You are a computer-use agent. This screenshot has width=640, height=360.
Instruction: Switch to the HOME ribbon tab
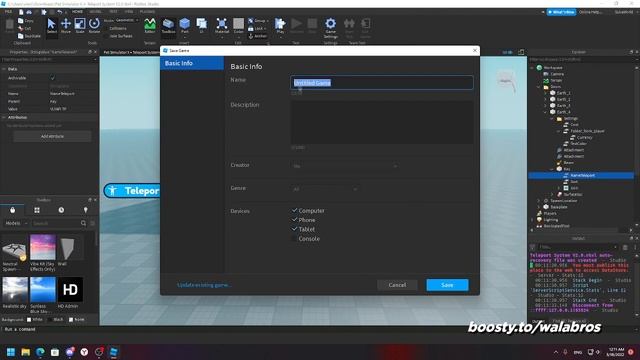click(77, 12)
